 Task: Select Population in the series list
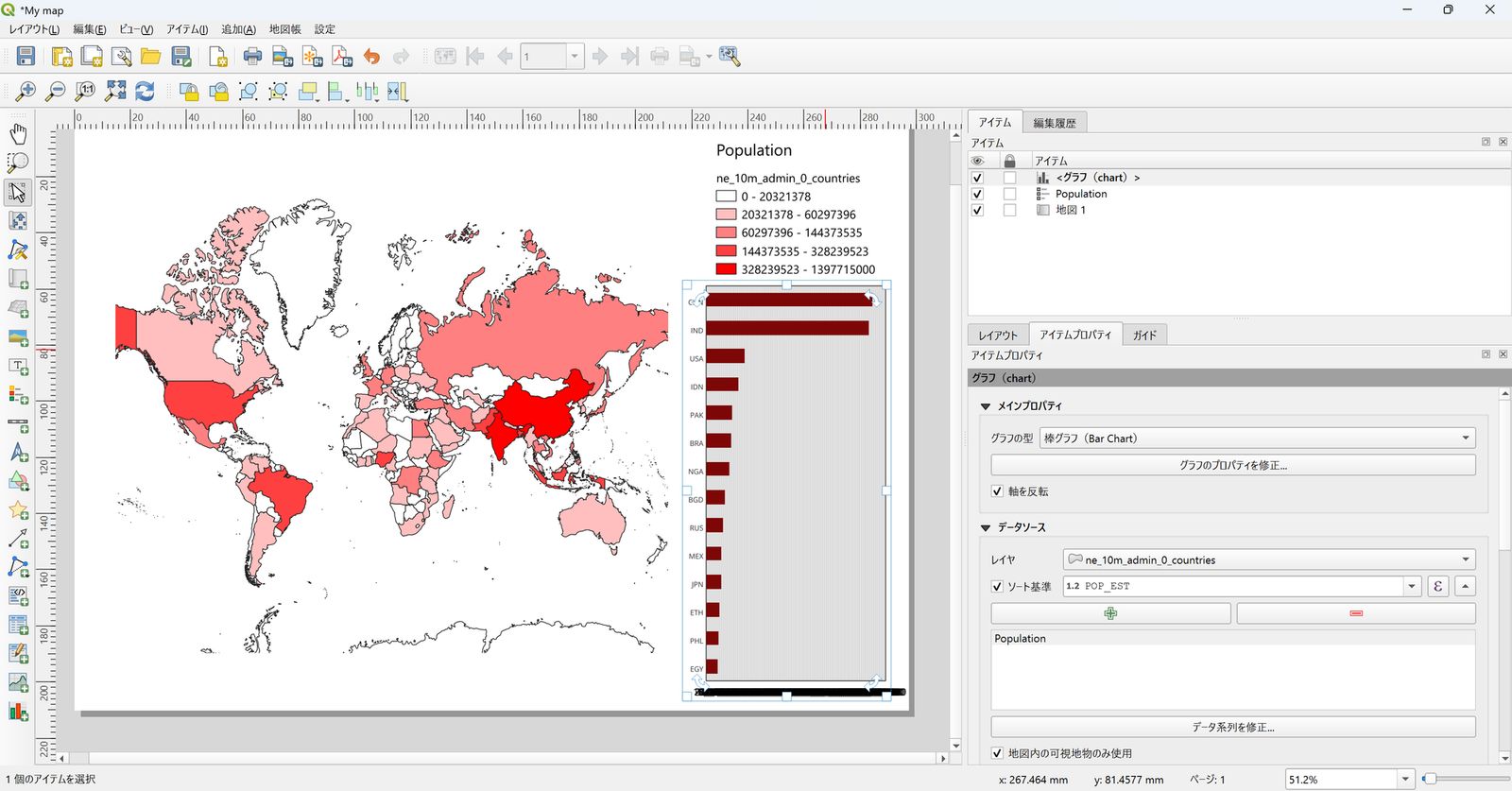[x=1232, y=639]
